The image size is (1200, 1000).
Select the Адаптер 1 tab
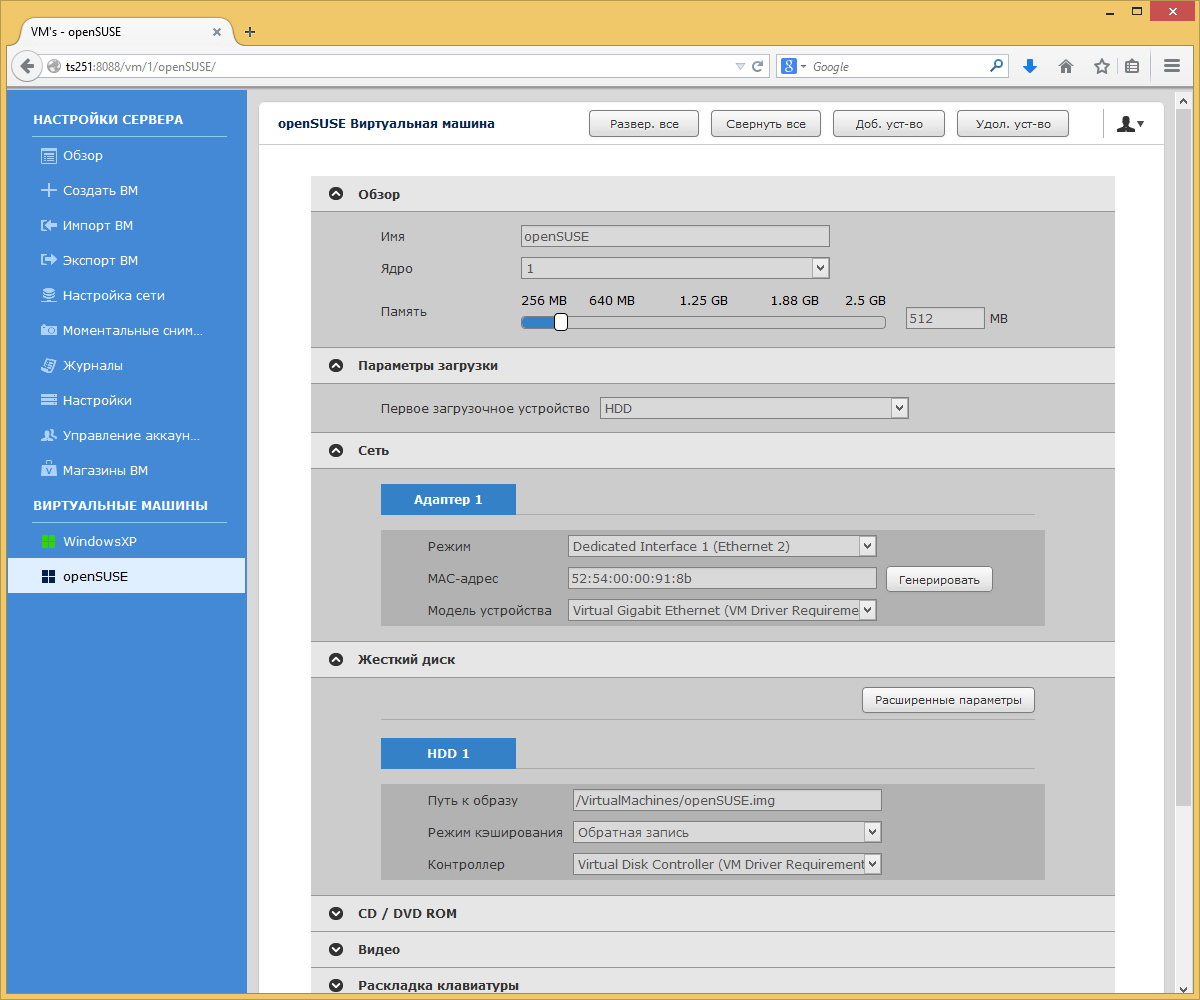448,499
